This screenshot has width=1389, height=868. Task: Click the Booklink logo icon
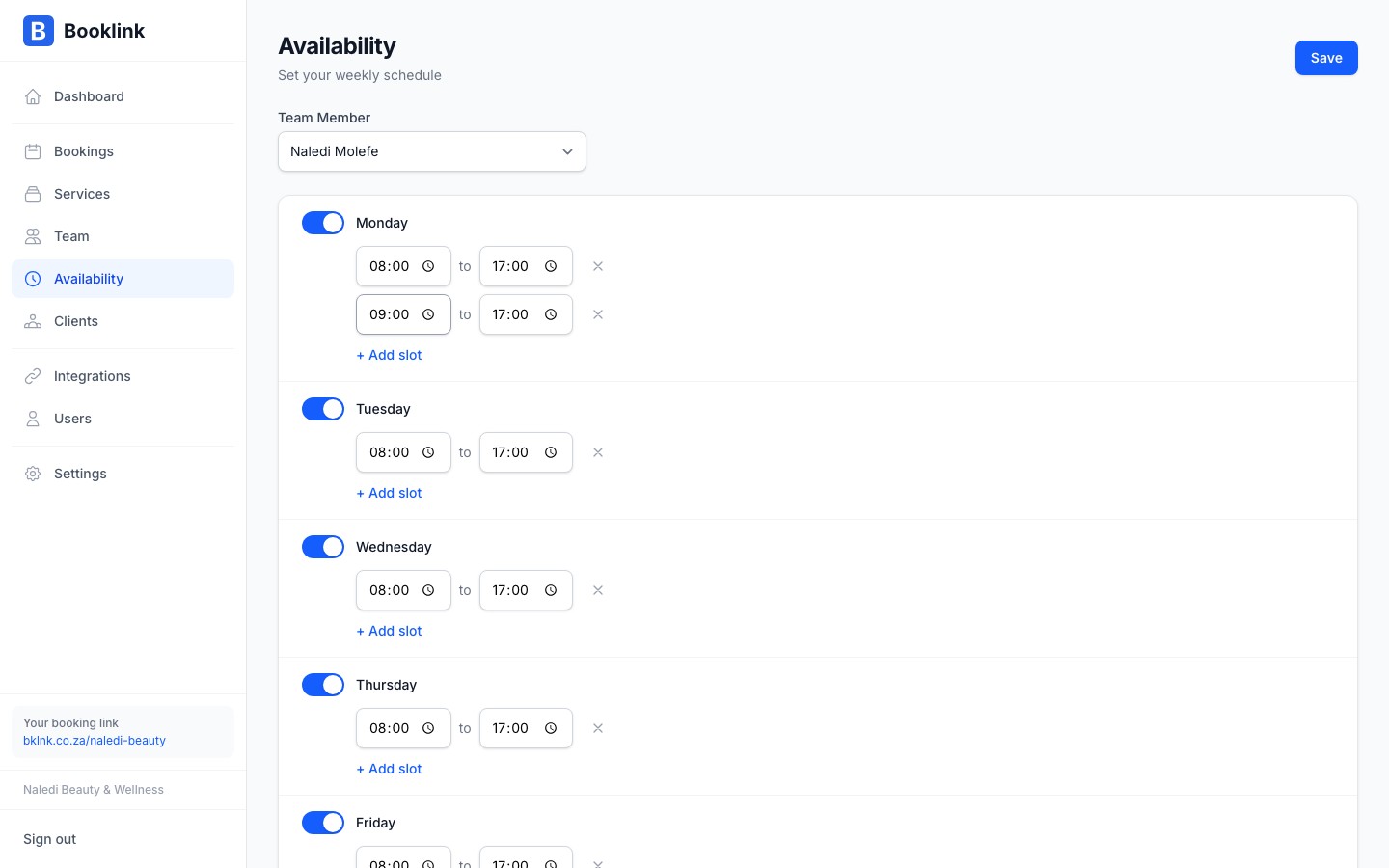coord(39,31)
